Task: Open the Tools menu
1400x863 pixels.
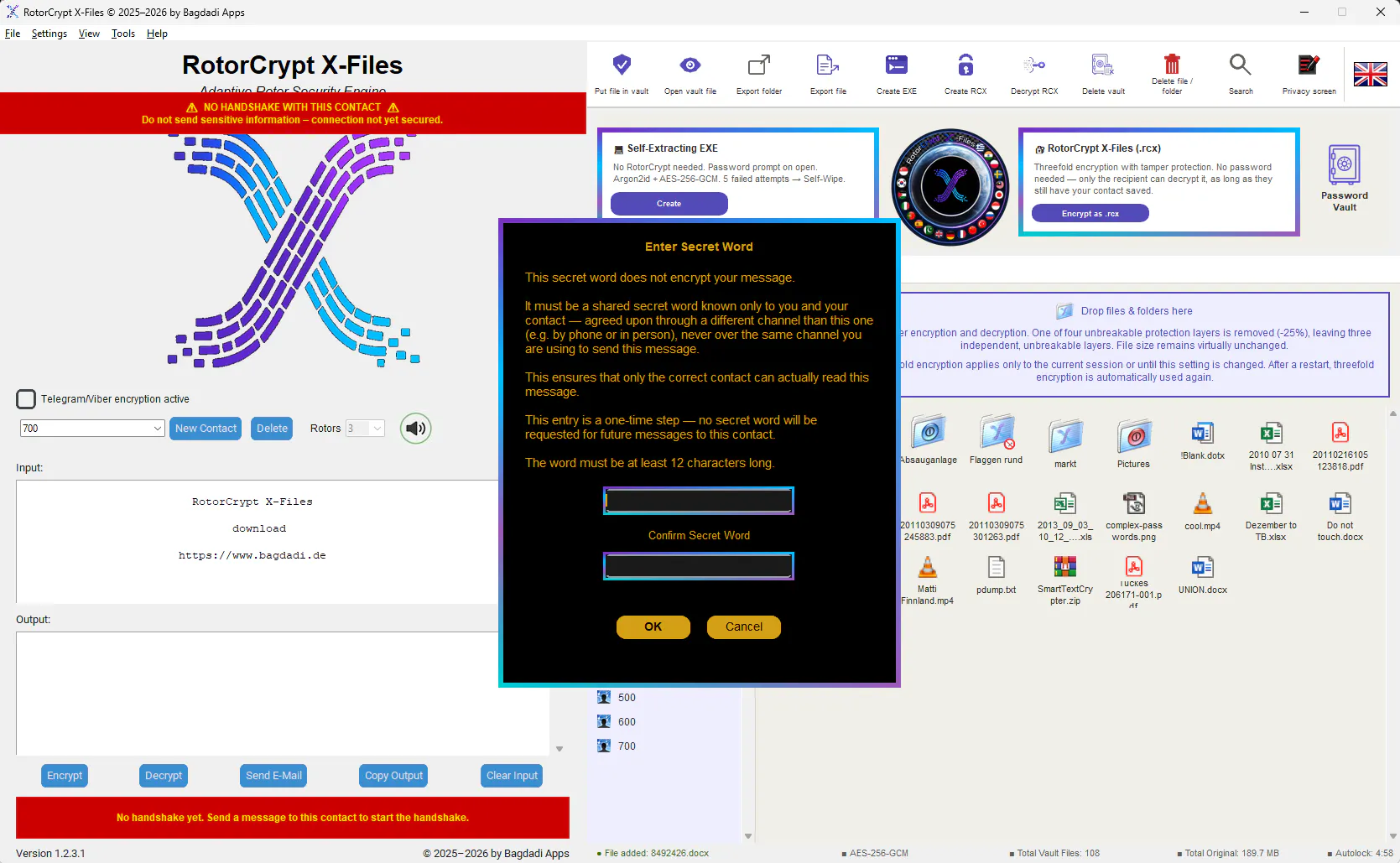Action: pyautogui.click(x=123, y=34)
